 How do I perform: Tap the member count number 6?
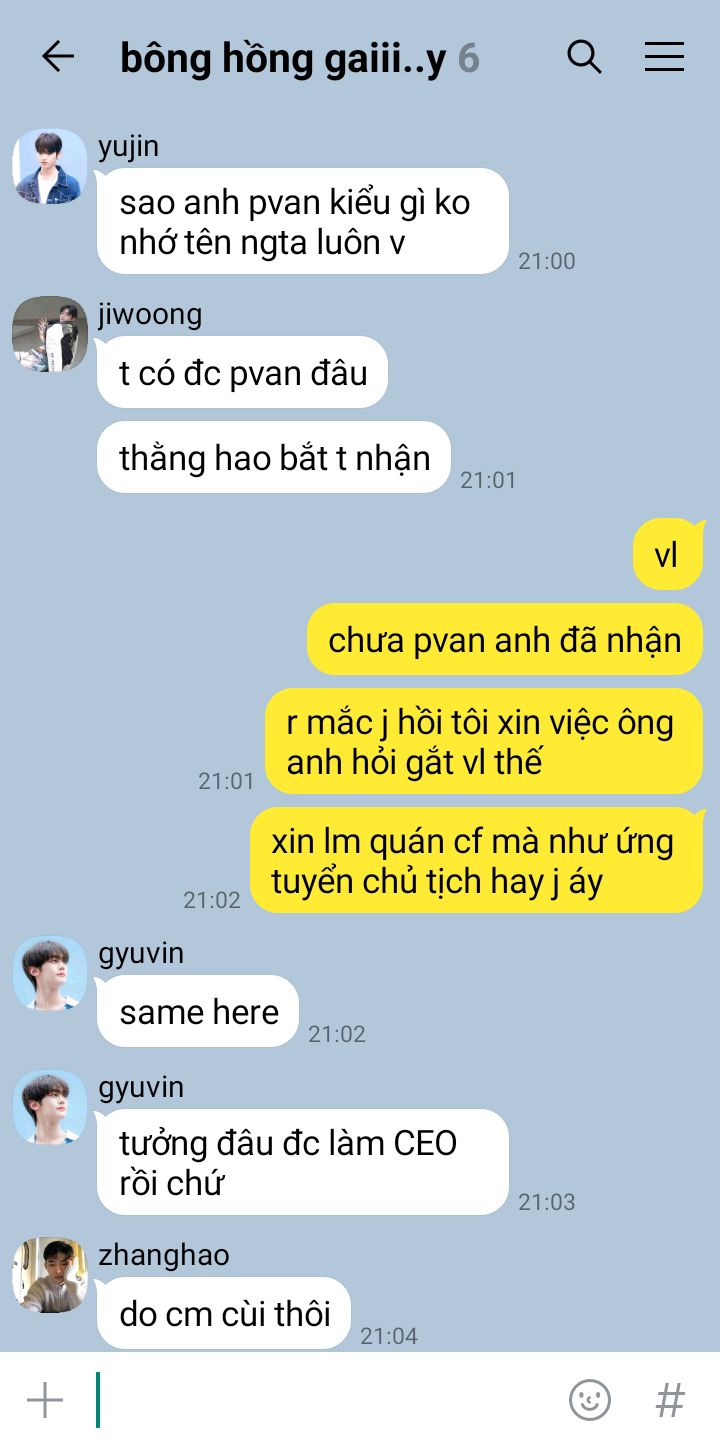click(469, 59)
